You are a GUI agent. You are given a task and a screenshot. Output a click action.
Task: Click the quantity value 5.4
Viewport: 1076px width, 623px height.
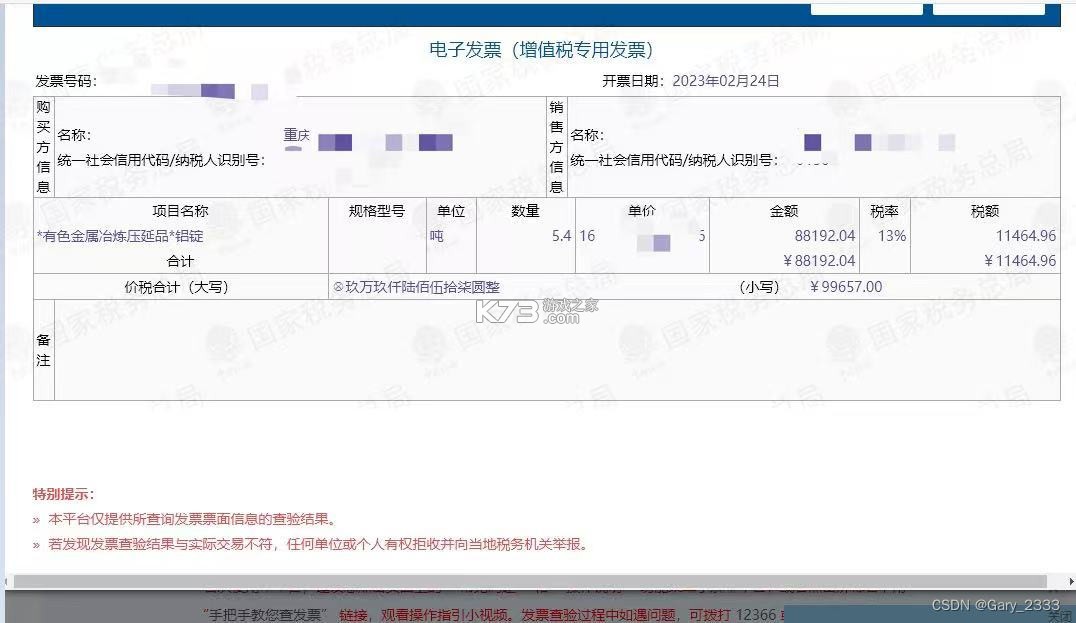point(561,236)
